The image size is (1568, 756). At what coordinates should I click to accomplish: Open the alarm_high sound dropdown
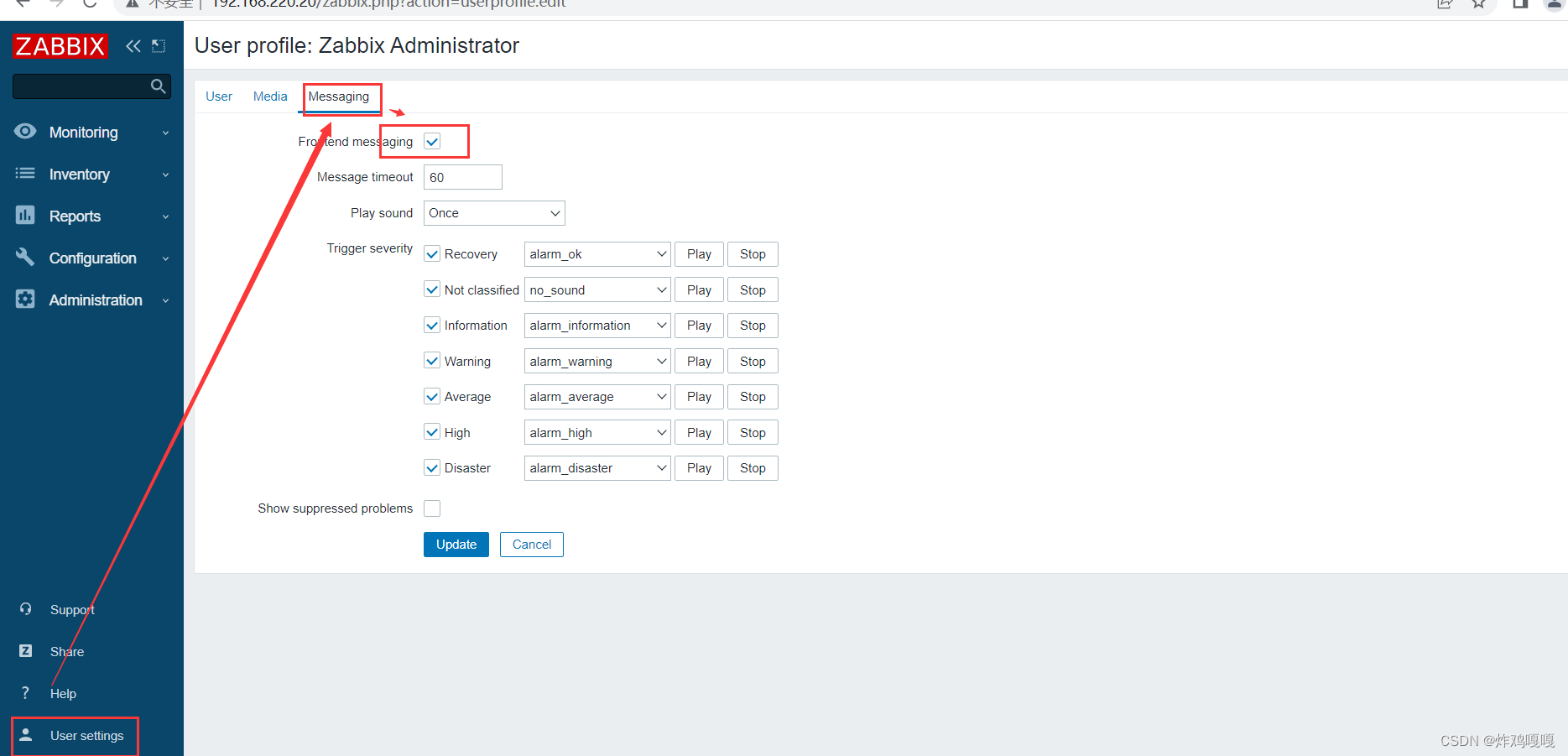[x=597, y=432]
